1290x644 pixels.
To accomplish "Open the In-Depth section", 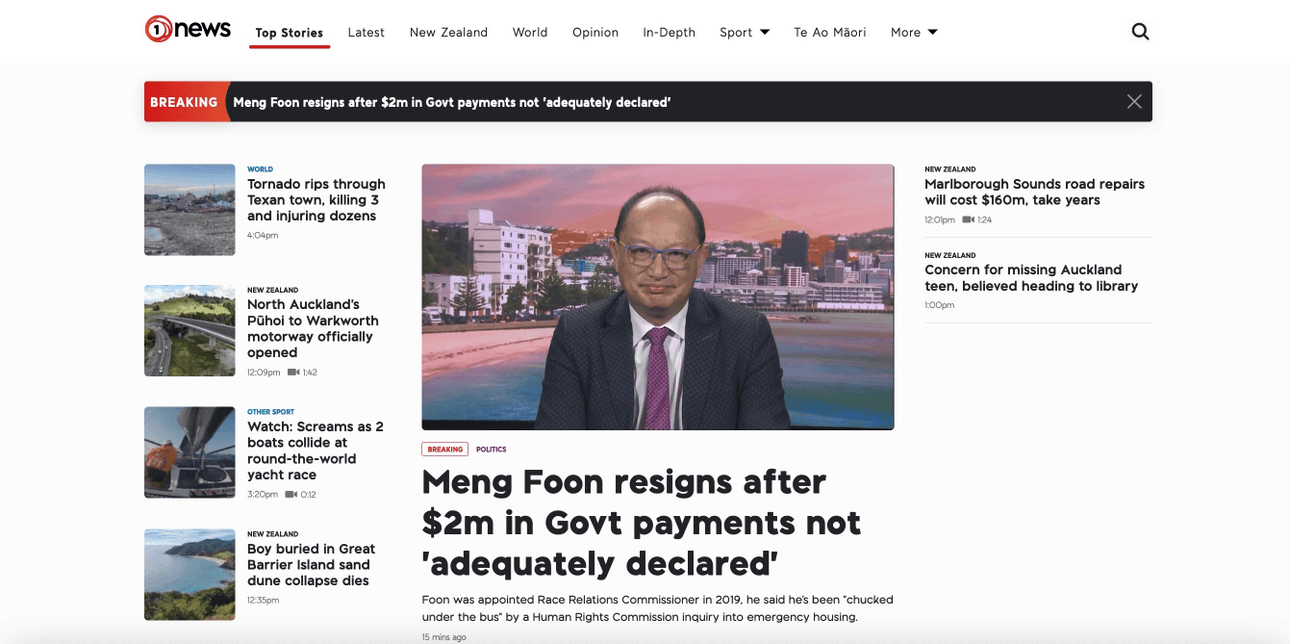I will 669,32.
